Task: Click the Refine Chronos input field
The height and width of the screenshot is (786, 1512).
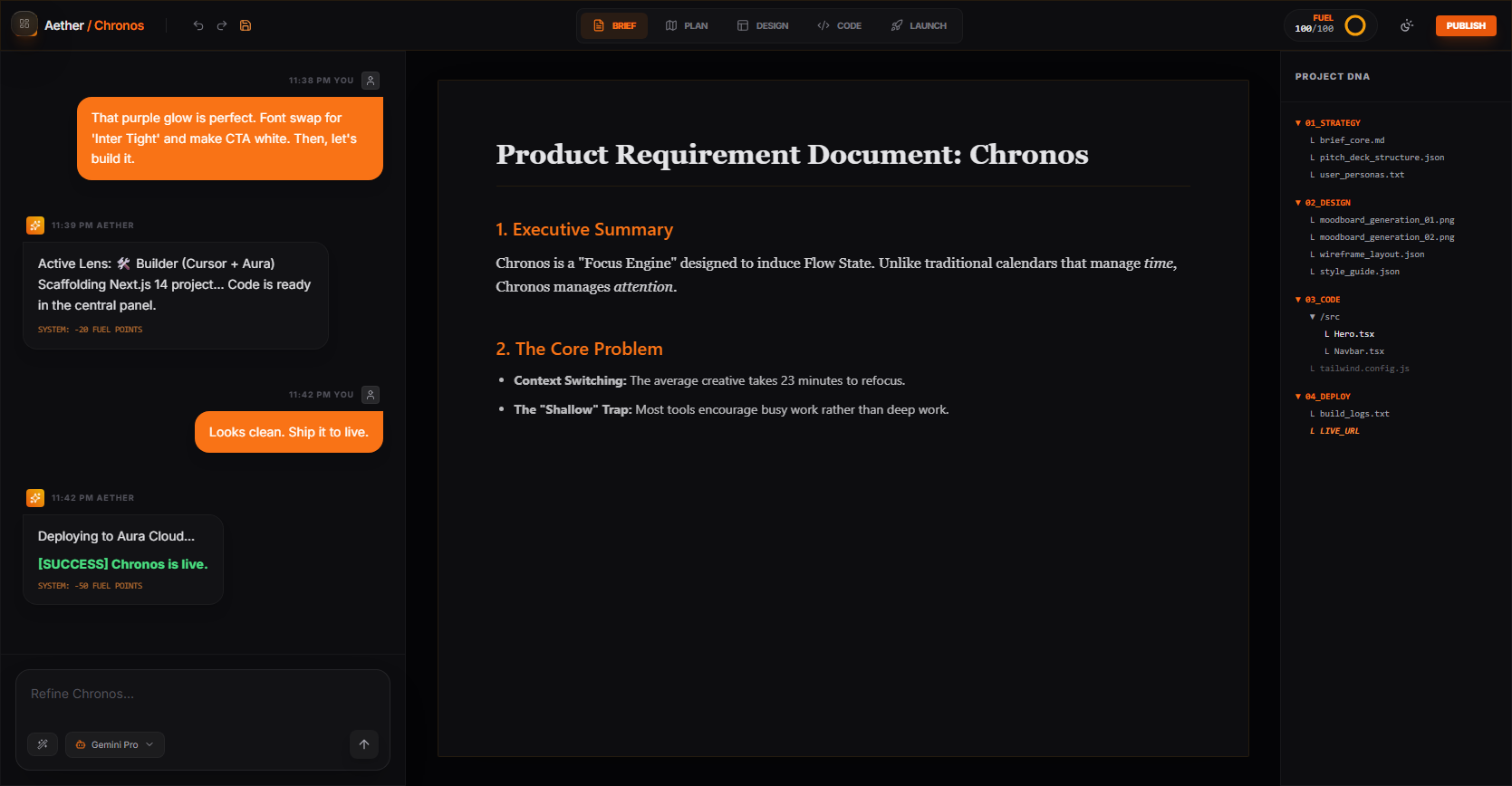Action: pyautogui.click(x=202, y=695)
